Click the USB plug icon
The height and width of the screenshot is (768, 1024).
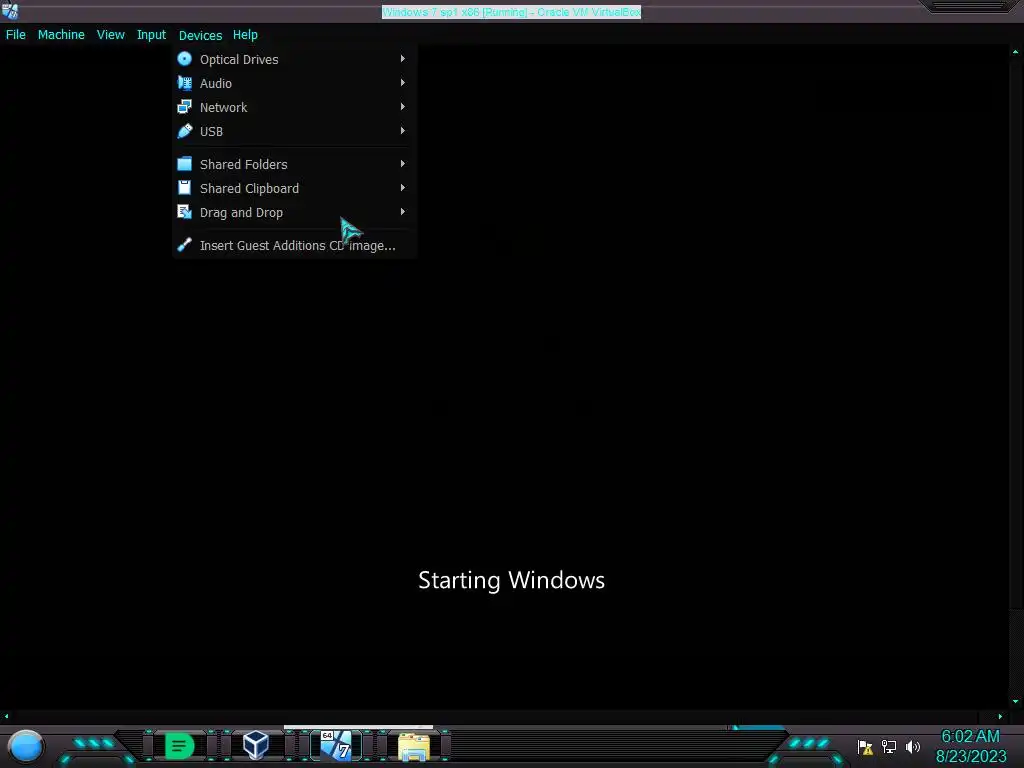pos(185,131)
